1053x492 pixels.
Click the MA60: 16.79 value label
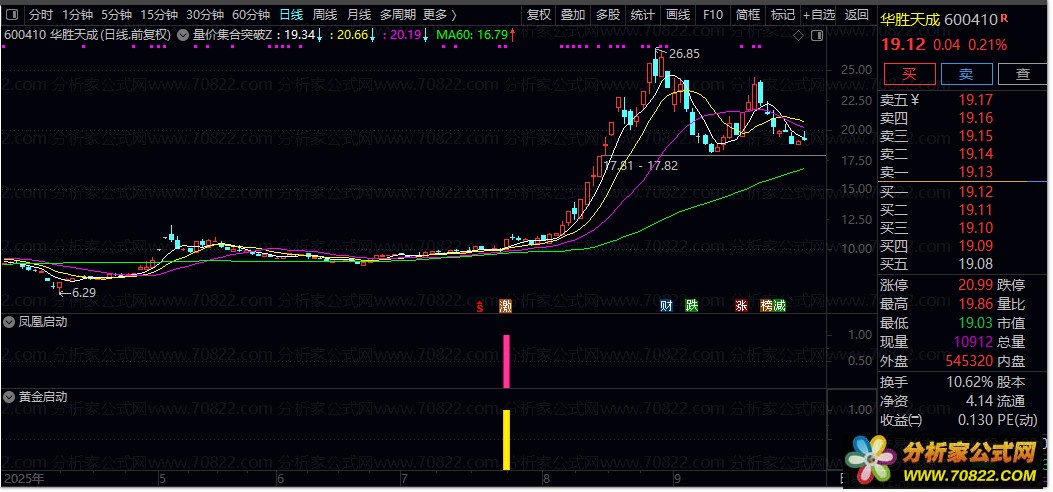pyautogui.click(x=471, y=35)
